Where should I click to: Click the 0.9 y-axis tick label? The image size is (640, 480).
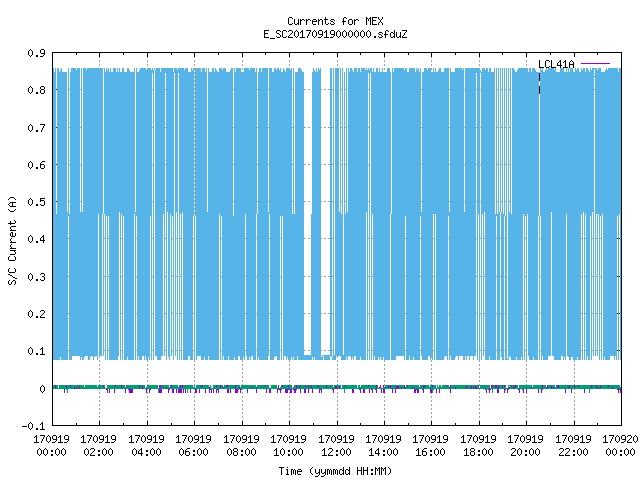(x=36, y=53)
